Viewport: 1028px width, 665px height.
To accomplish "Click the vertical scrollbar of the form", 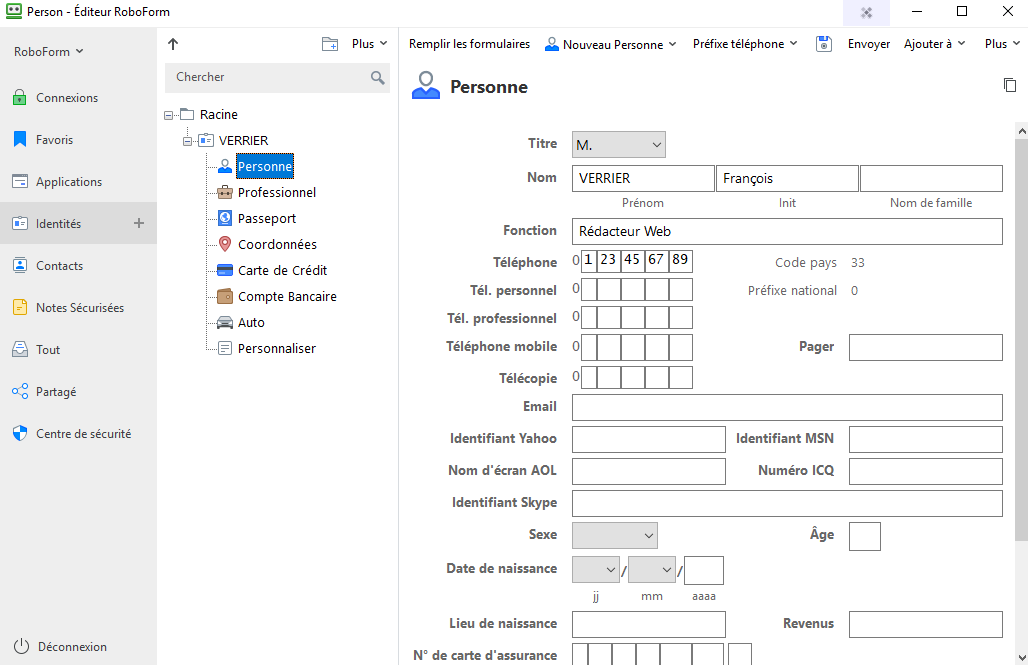I will (x=1021, y=340).
